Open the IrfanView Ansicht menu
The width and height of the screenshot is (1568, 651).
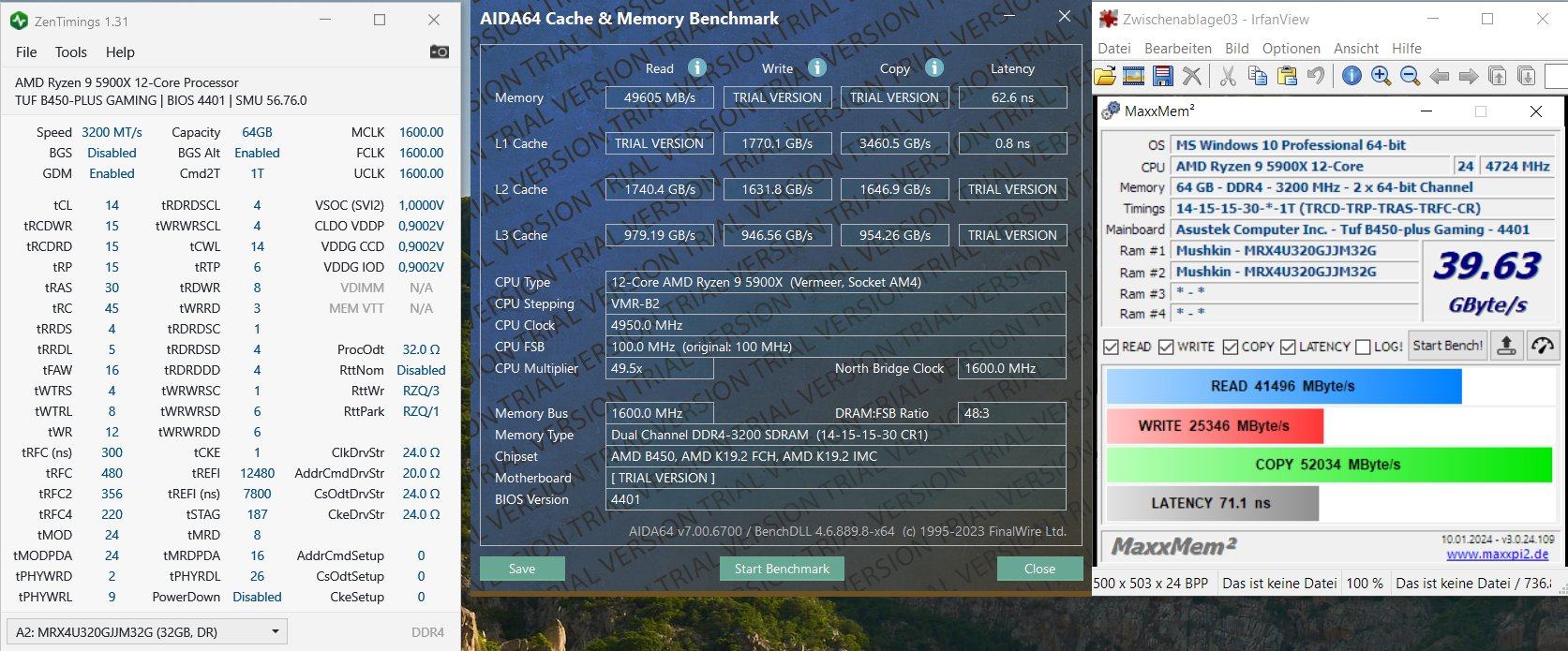pos(1356,49)
